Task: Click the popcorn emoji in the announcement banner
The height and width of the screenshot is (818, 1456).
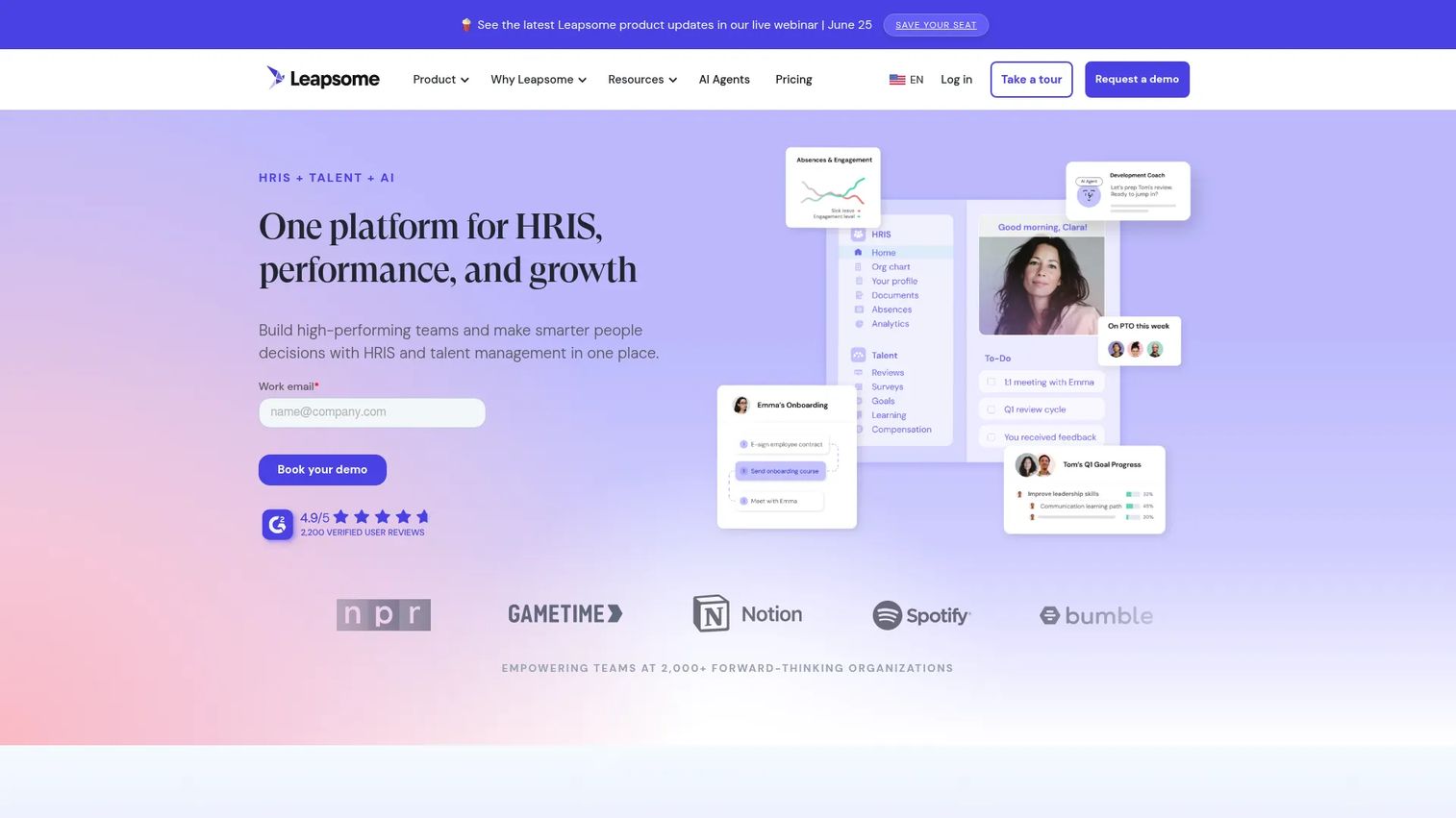Action: 466,25
